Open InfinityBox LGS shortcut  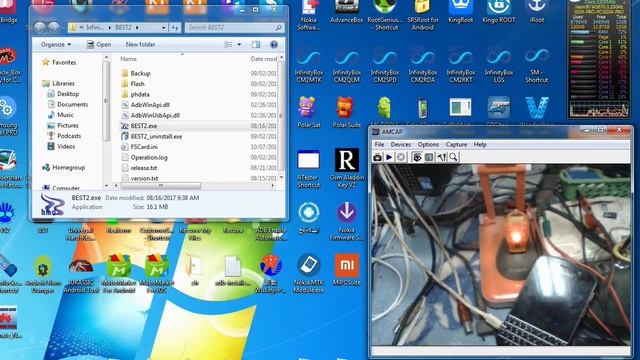coord(498,65)
